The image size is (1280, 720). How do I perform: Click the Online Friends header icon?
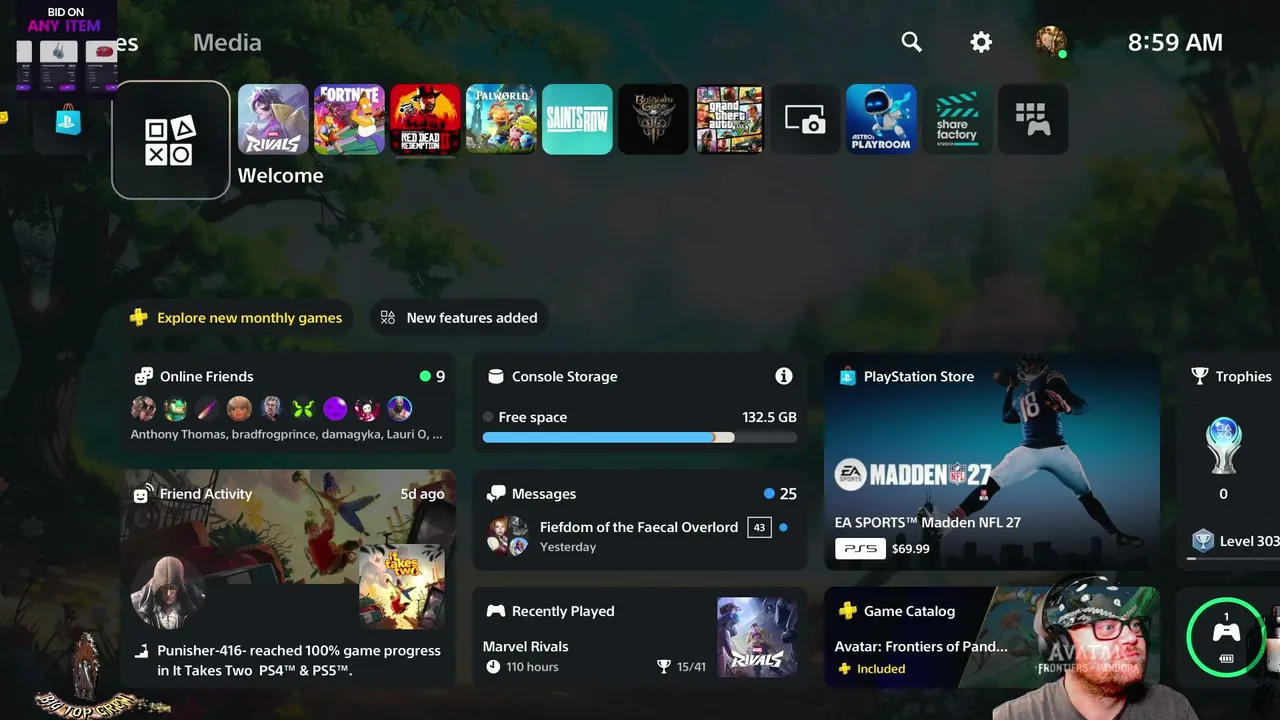point(144,376)
